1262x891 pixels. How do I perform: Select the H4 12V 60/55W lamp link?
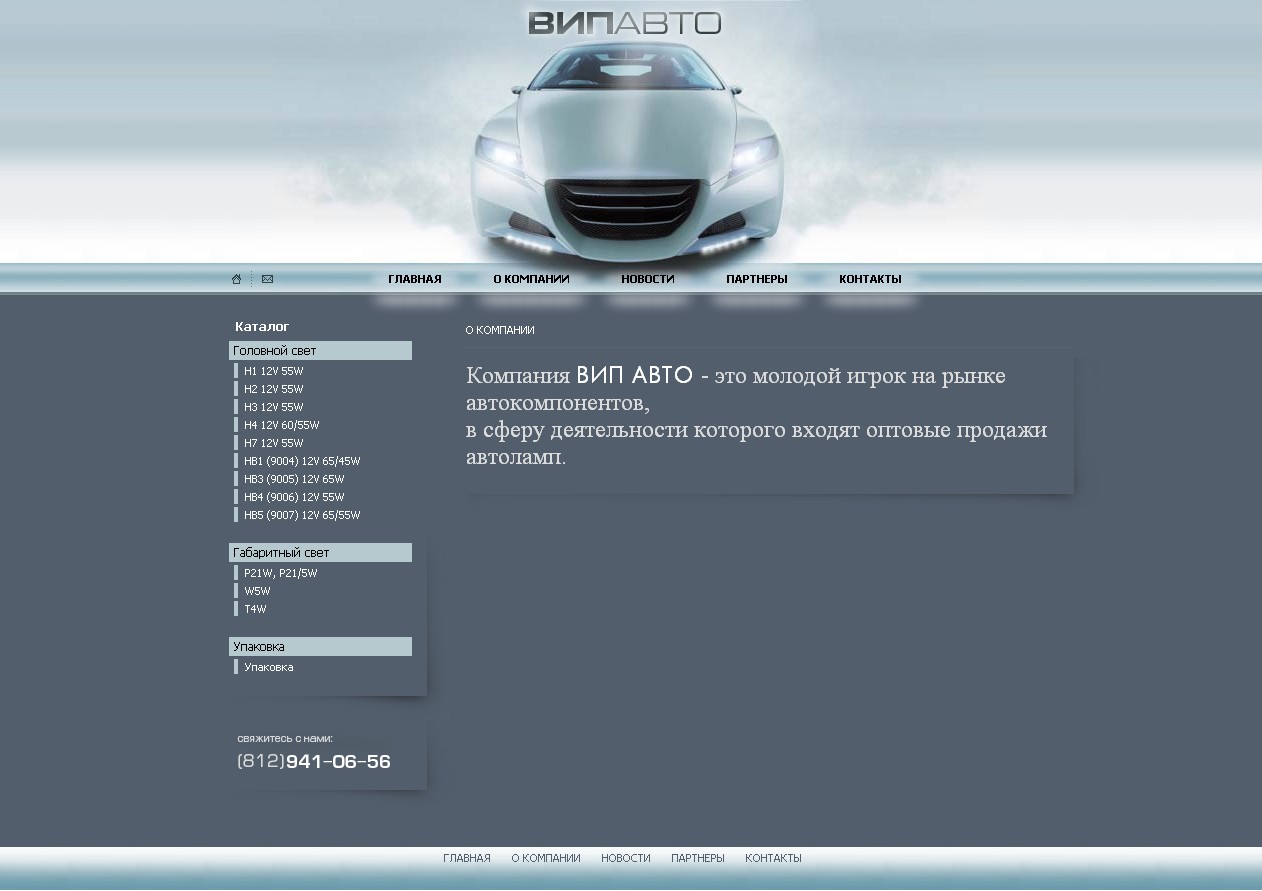[280, 424]
